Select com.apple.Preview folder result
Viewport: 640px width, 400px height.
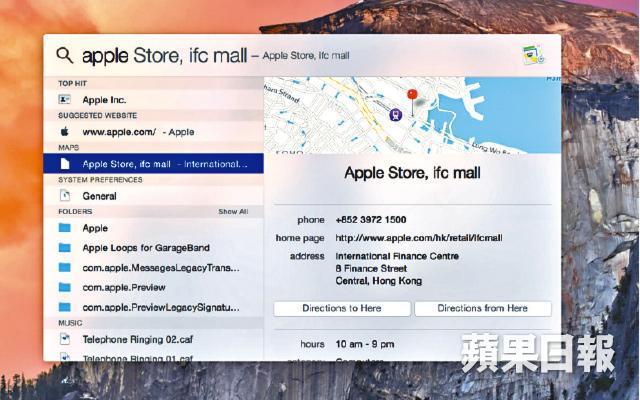tap(153, 287)
